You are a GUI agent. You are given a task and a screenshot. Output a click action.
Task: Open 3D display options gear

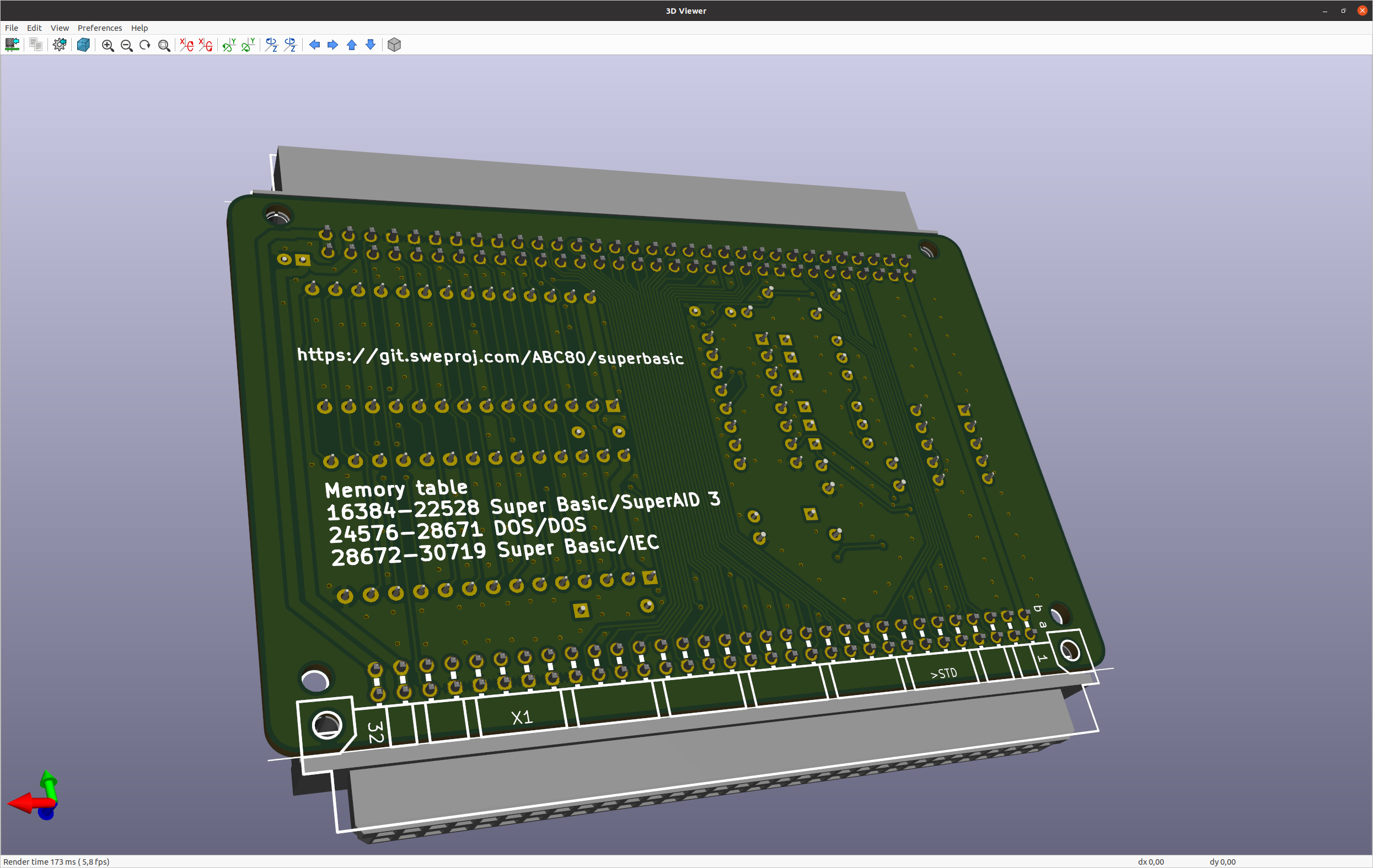click(60, 45)
